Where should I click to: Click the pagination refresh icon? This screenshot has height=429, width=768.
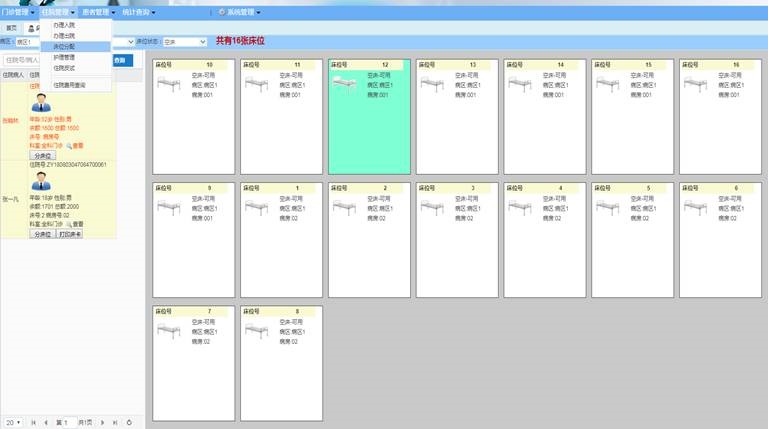click(129, 422)
